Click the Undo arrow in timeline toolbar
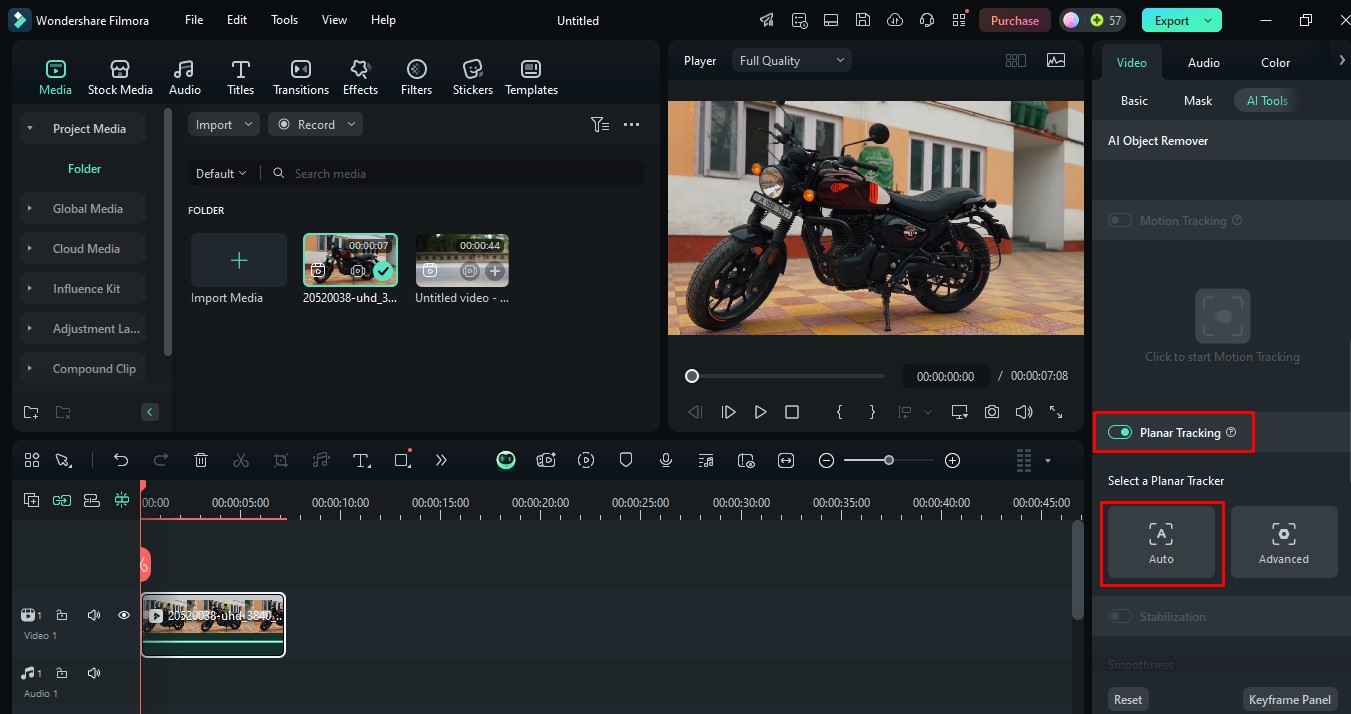 click(x=121, y=460)
